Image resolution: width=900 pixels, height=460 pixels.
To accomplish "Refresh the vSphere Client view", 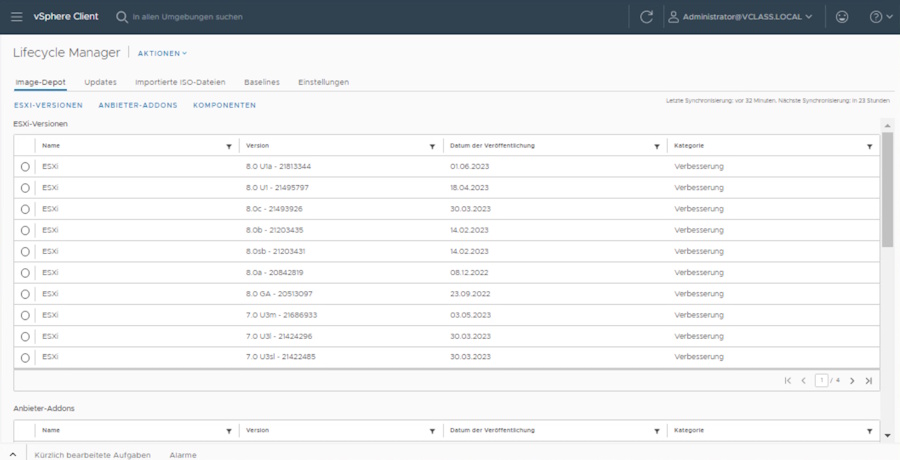I will (x=646, y=17).
